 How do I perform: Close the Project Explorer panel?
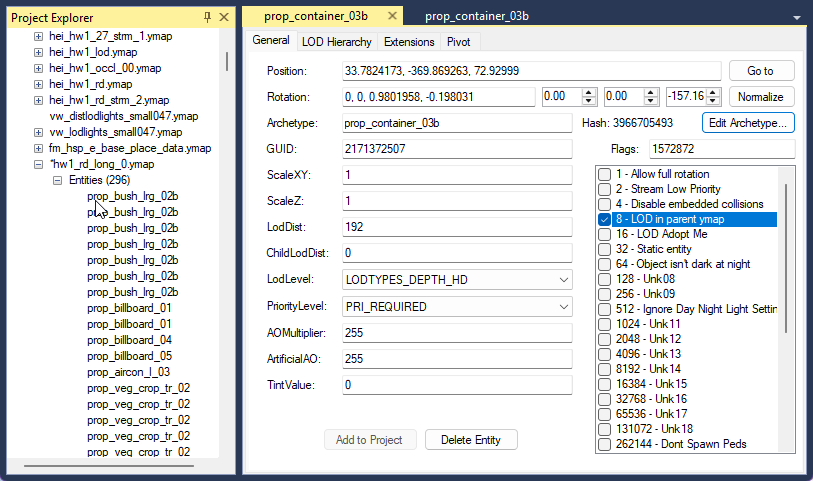[x=224, y=17]
